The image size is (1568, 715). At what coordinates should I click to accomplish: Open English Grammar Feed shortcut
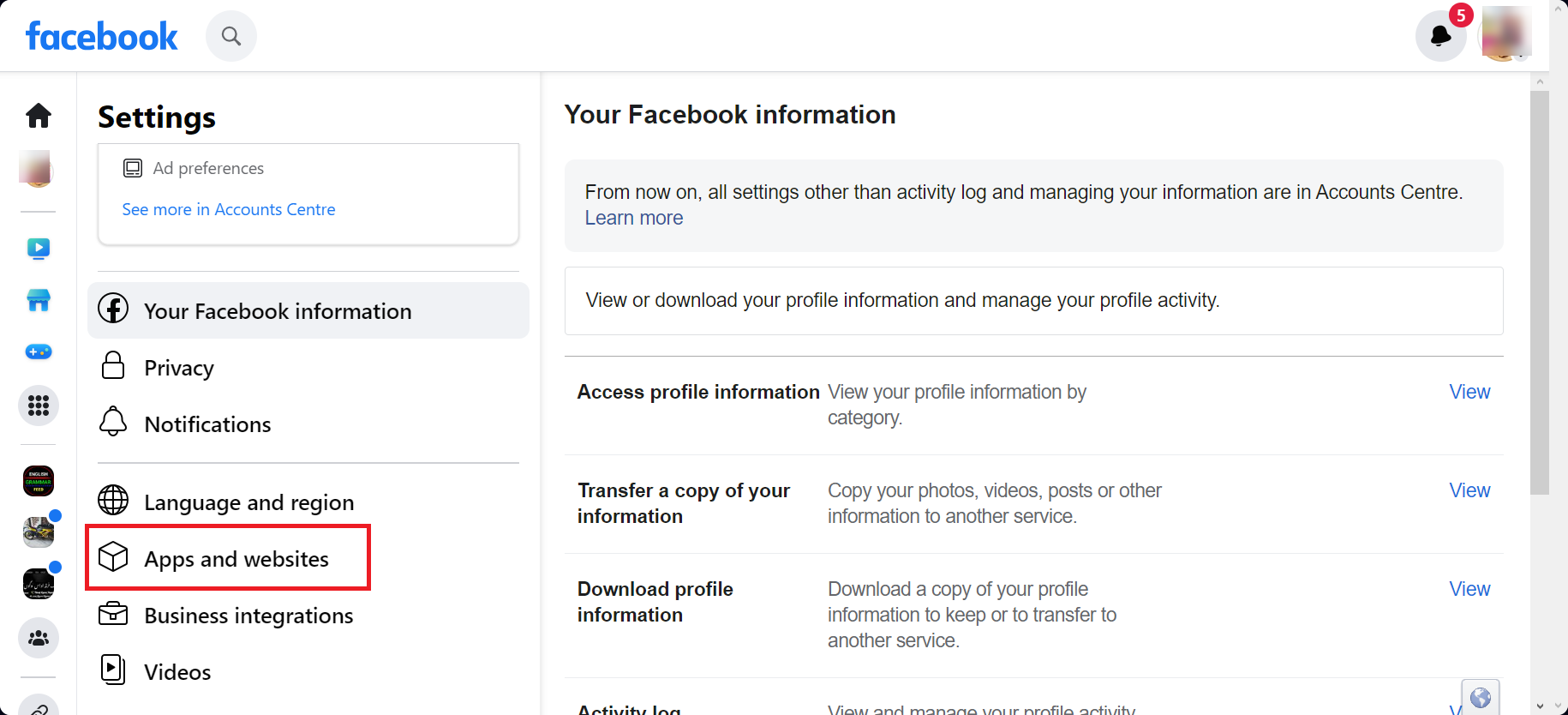(x=39, y=481)
